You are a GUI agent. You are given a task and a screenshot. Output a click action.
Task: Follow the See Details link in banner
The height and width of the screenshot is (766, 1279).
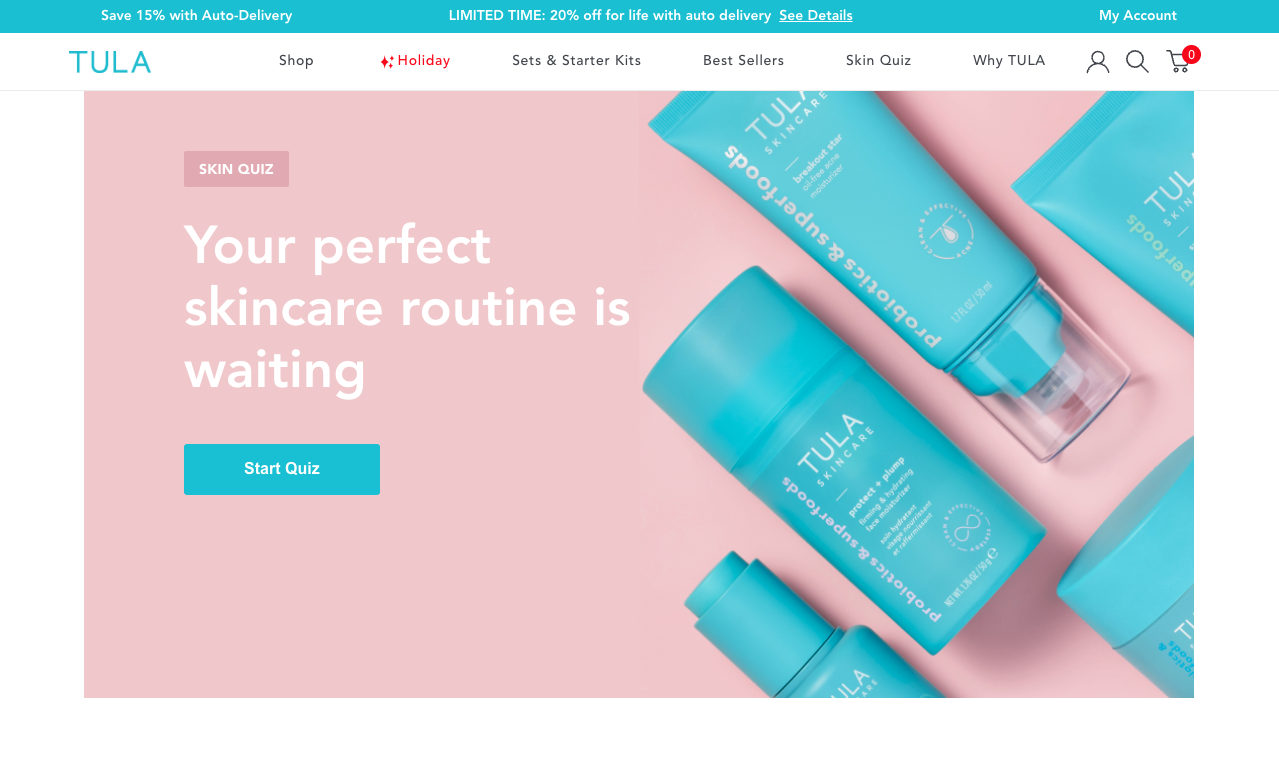coord(816,16)
